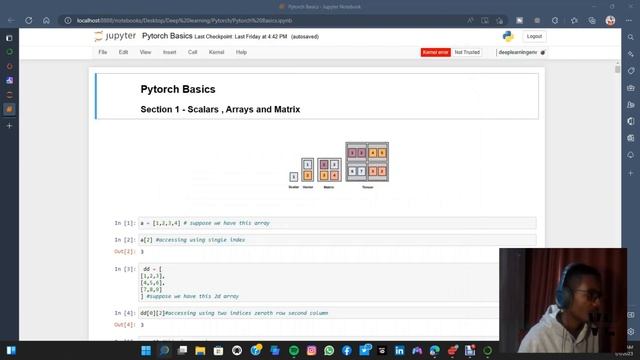Open File Explorer from taskbar
The image size is (640, 360).
tap(200, 351)
